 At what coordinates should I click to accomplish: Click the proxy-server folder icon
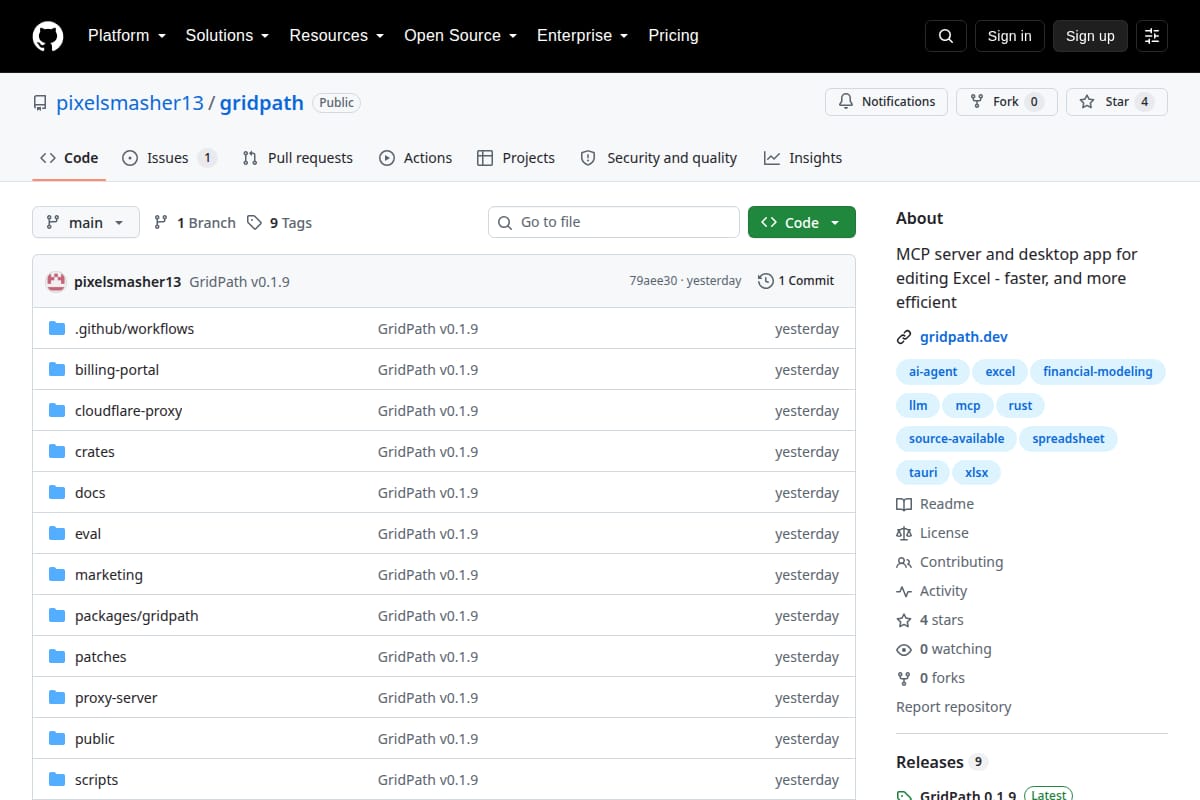click(x=57, y=698)
